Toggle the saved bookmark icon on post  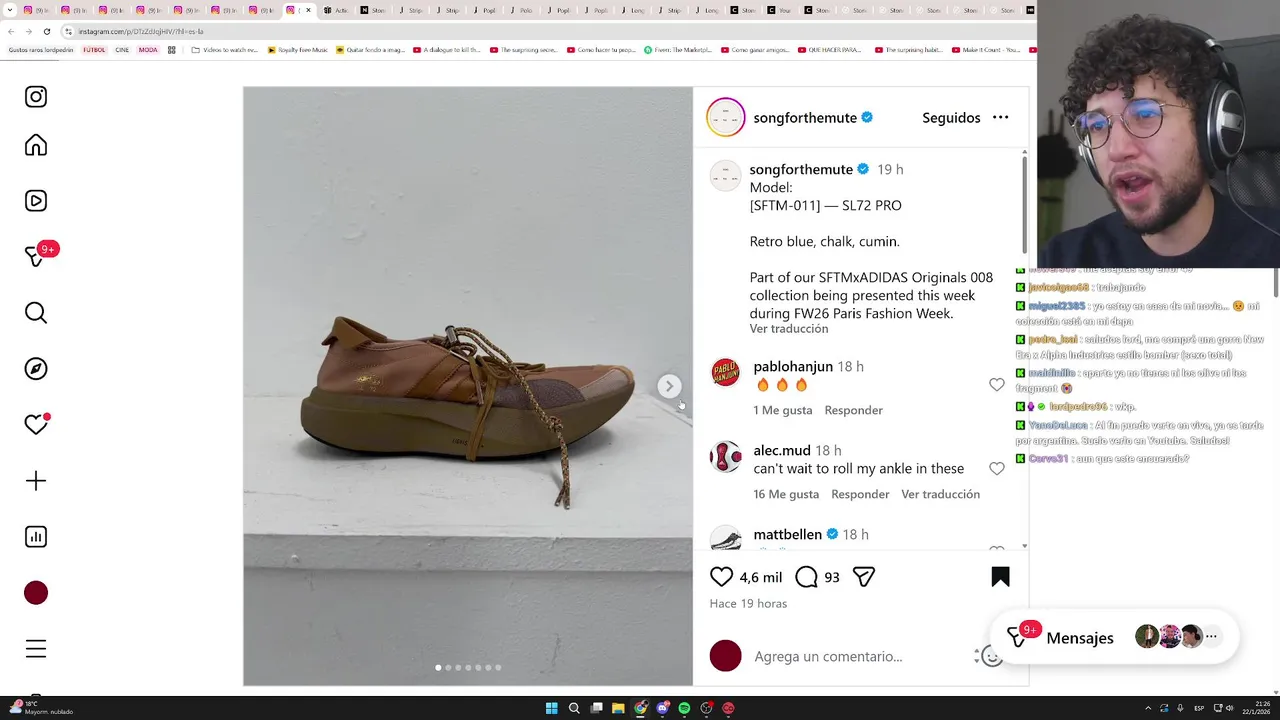1000,577
